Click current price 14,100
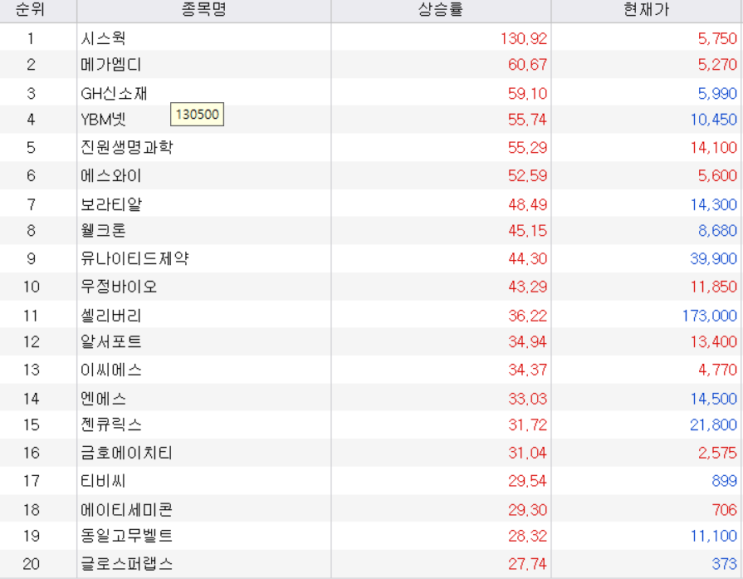Image resolution: width=743 pixels, height=579 pixels. (714, 147)
